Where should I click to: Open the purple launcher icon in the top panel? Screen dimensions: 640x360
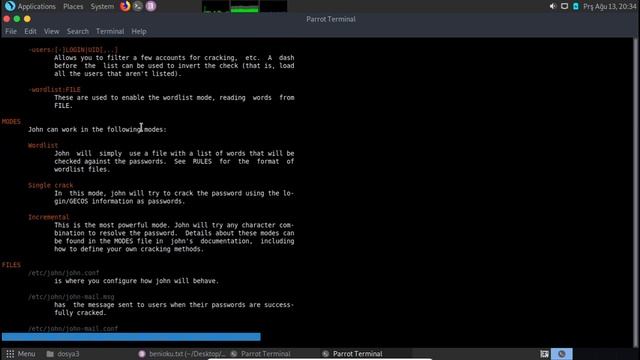[x=151, y=6]
